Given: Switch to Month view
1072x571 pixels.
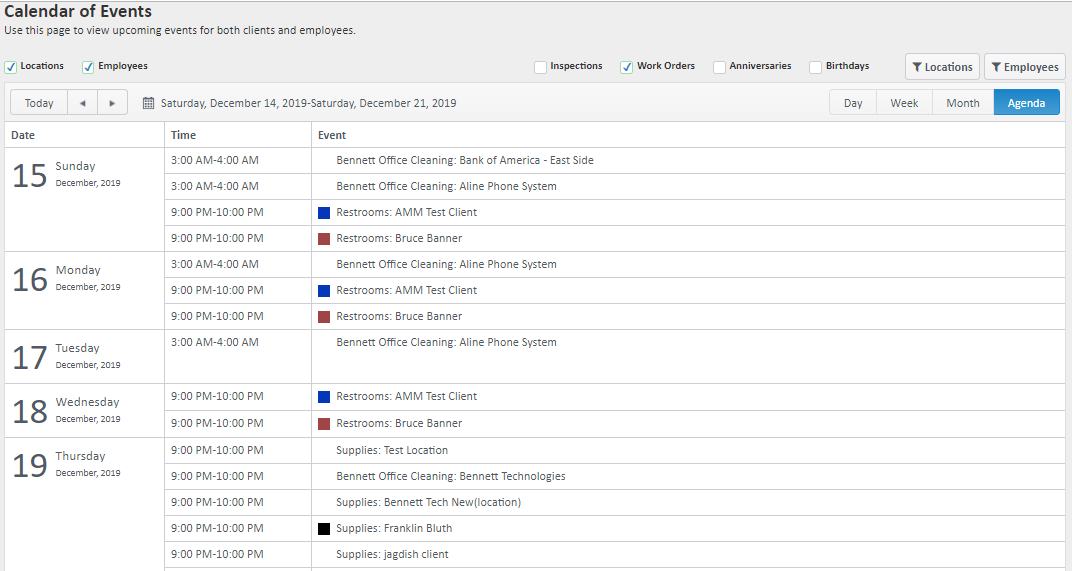Looking at the screenshot, I should point(963,103).
